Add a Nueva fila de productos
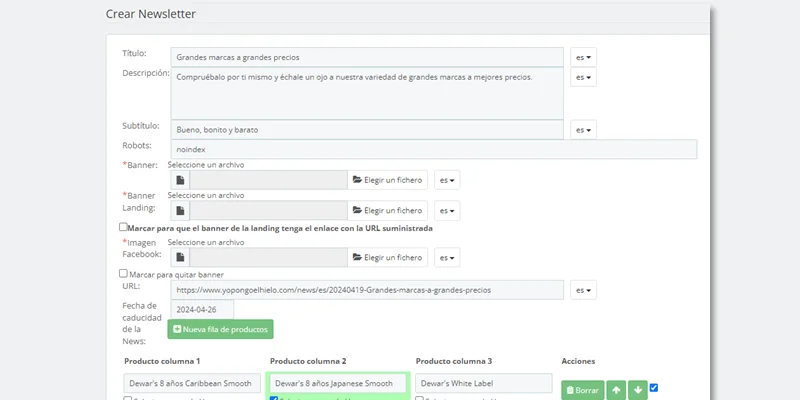 (x=220, y=329)
